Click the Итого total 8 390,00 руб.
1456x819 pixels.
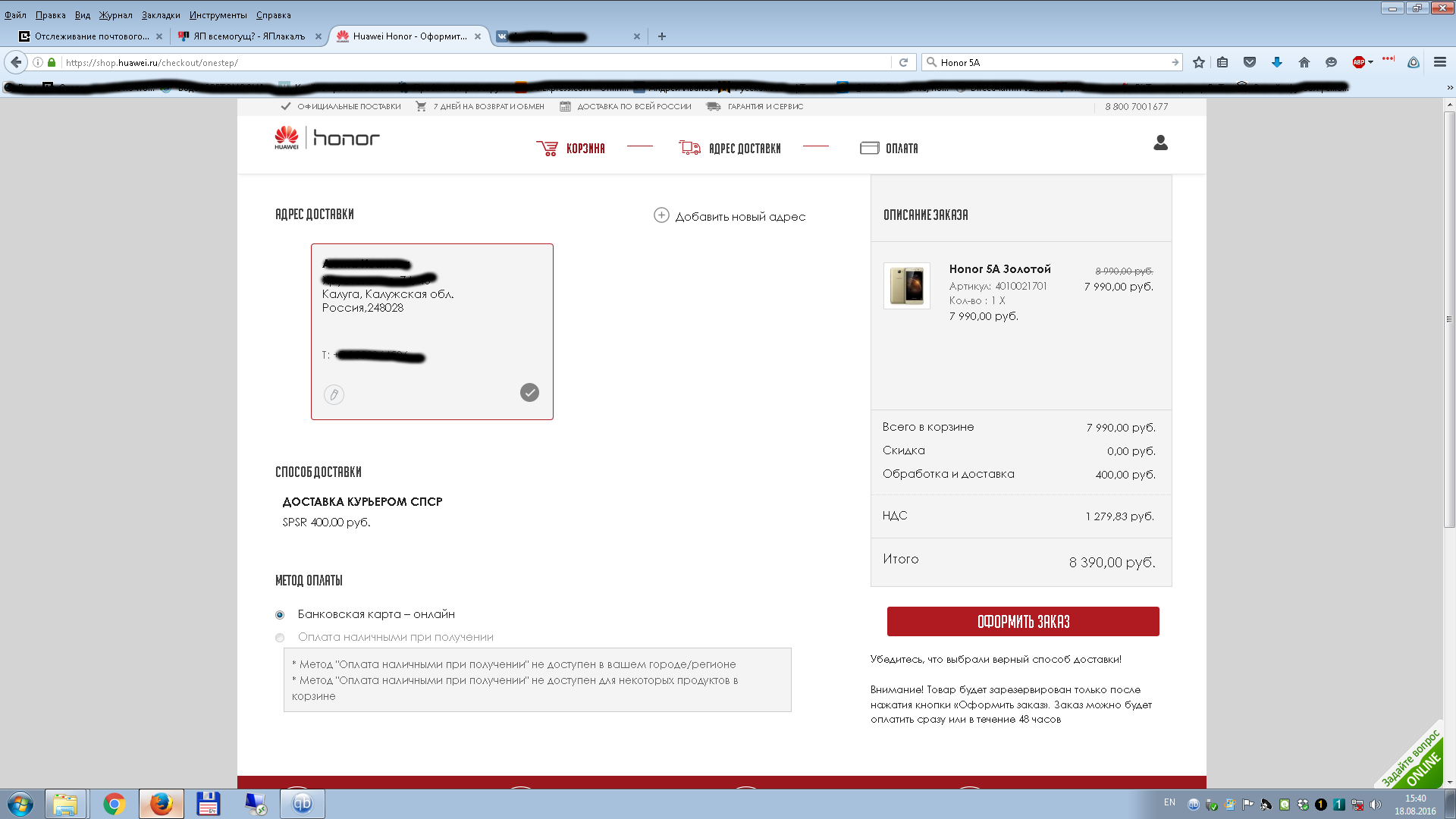click(1112, 563)
